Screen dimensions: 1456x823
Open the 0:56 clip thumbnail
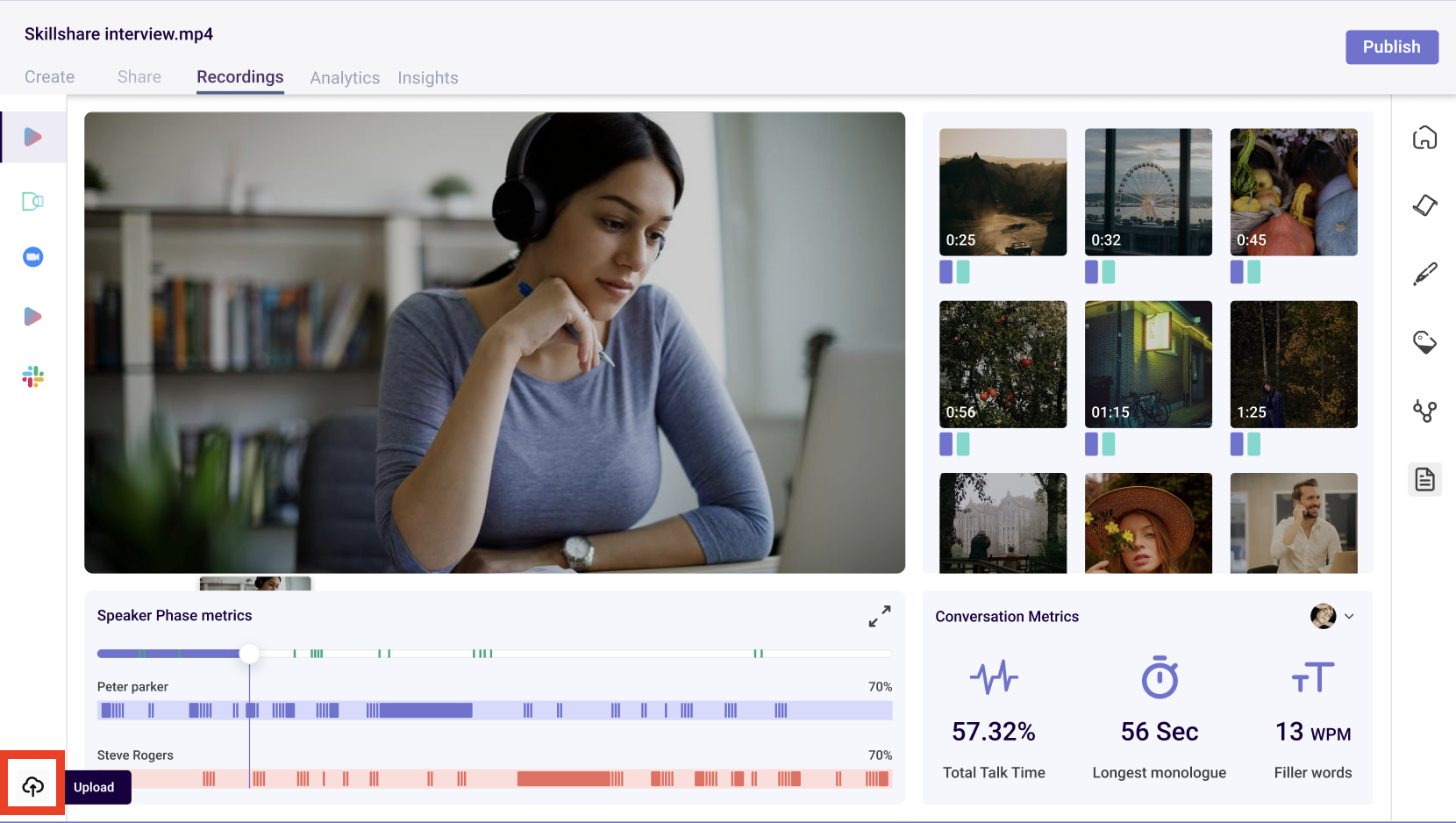(x=1003, y=364)
